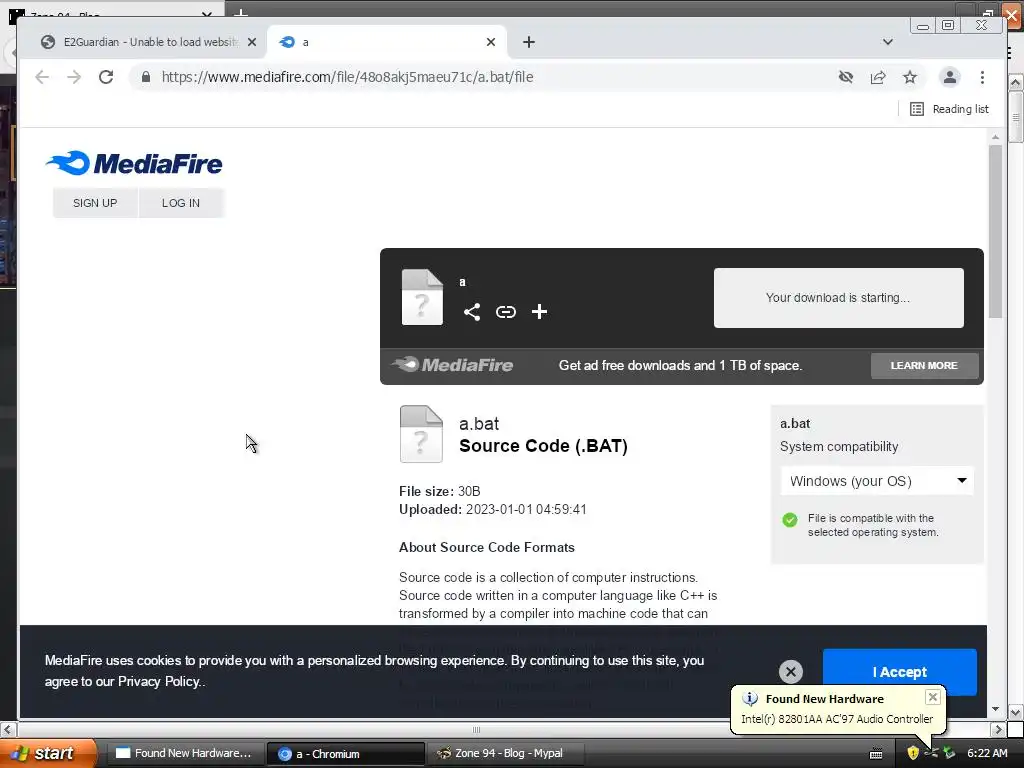Click the page vertical scrollbar thumb

pyautogui.click(x=995, y=232)
